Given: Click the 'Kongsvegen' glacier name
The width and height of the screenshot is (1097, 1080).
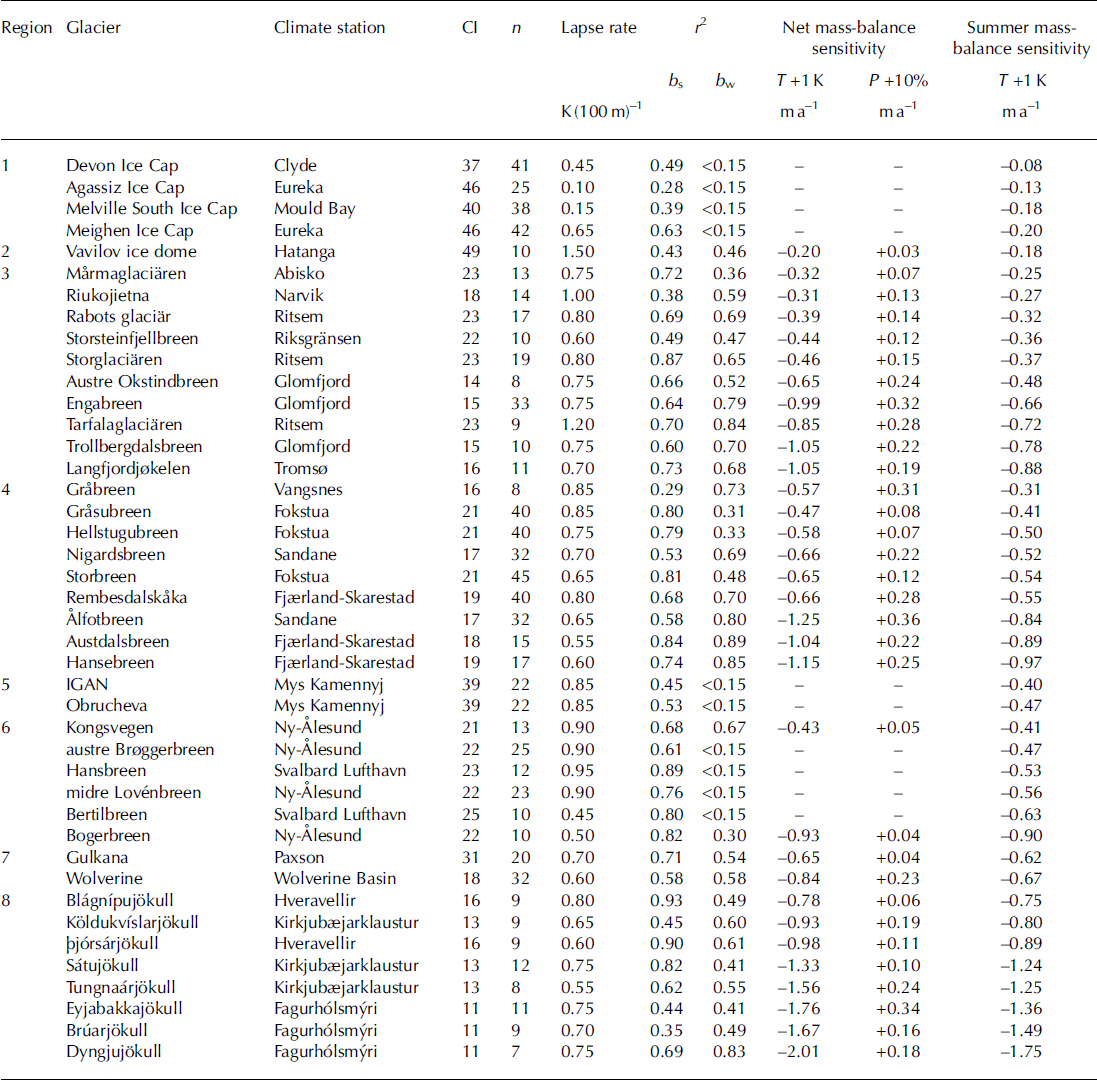Looking at the screenshot, I should tap(110, 727).
